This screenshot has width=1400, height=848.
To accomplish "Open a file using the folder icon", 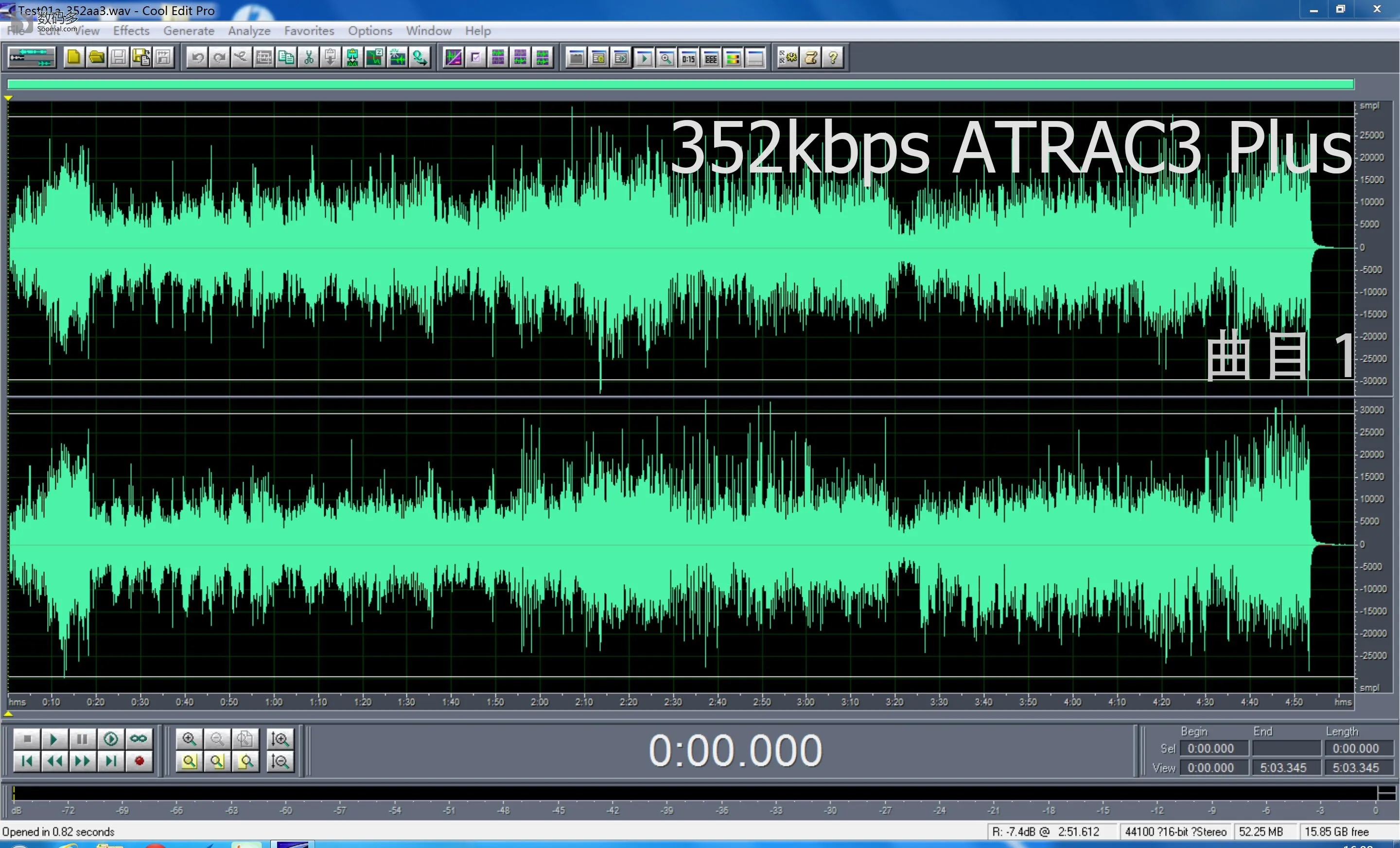I will 97,57.
